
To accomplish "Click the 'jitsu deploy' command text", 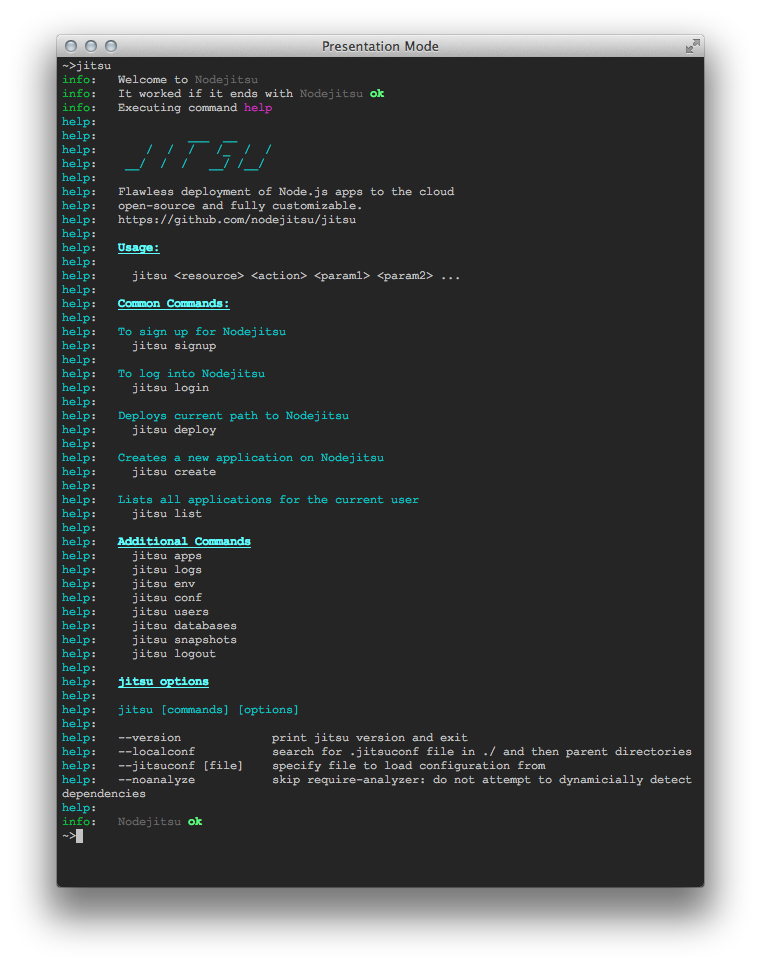I will [x=174, y=430].
